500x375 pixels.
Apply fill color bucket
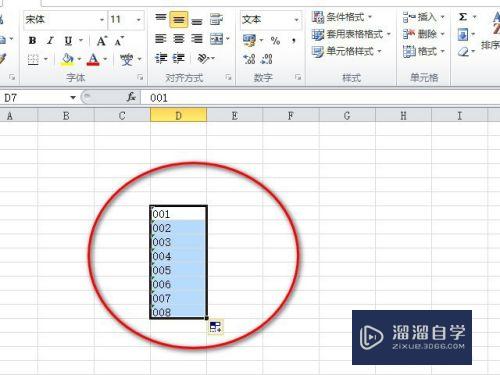click(x=68, y=59)
